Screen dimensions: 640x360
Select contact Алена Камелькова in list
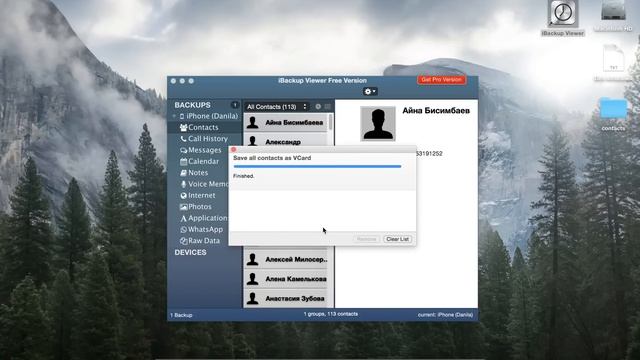(286, 279)
